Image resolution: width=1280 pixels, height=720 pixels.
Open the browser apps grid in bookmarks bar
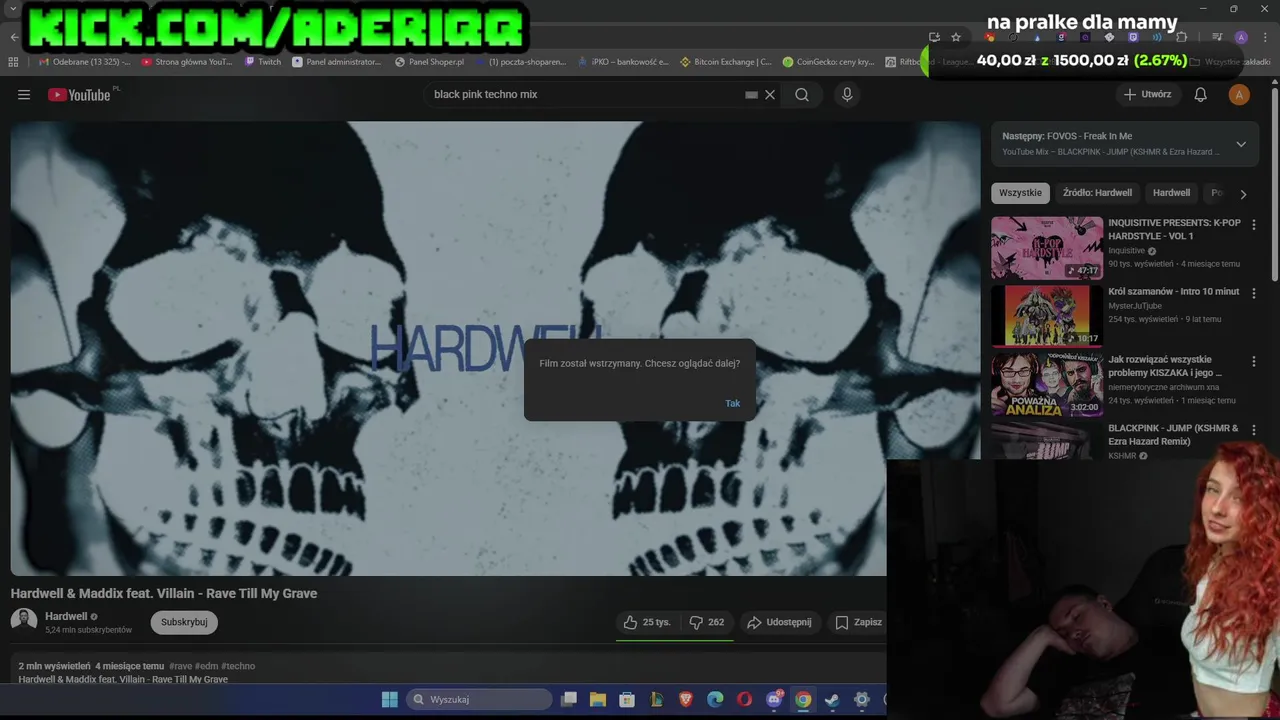(13, 62)
